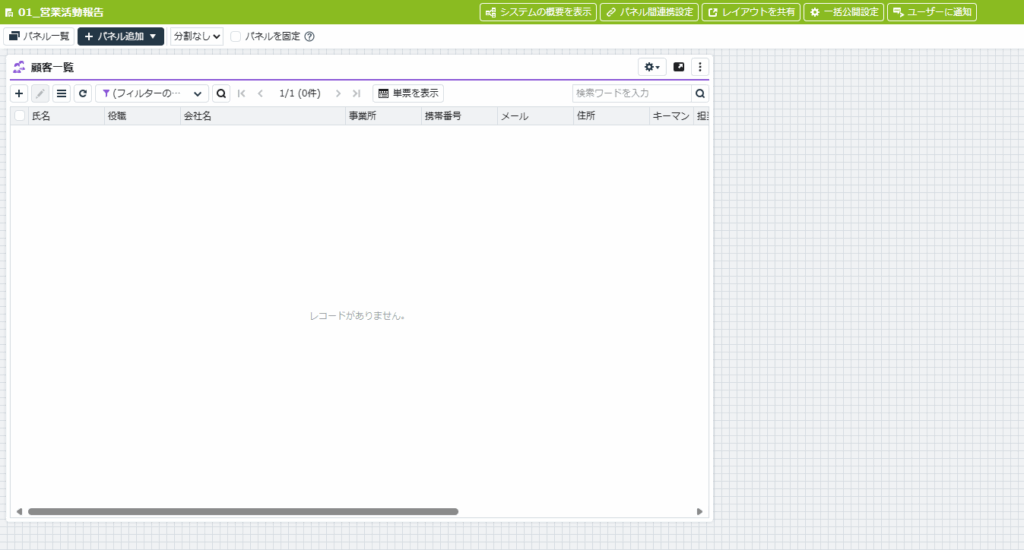This screenshot has height=550, width=1024.
Task: Enable the パネルを固定 checkbox
Action: (x=236, y=37)
